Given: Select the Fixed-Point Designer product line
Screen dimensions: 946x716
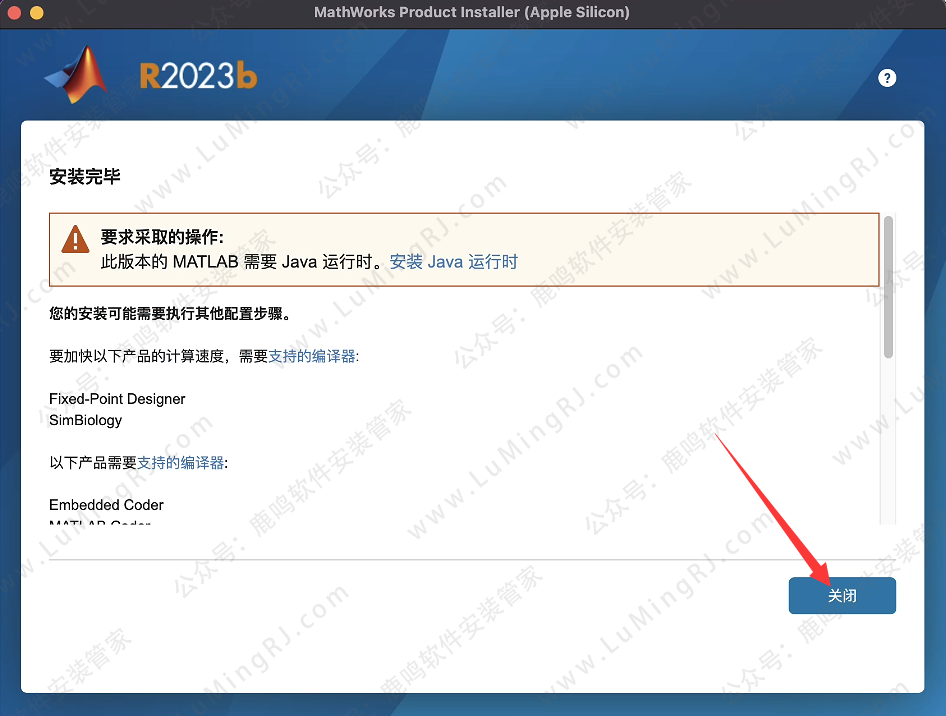Looking at the screenshot, I should (x=117, y=399).
